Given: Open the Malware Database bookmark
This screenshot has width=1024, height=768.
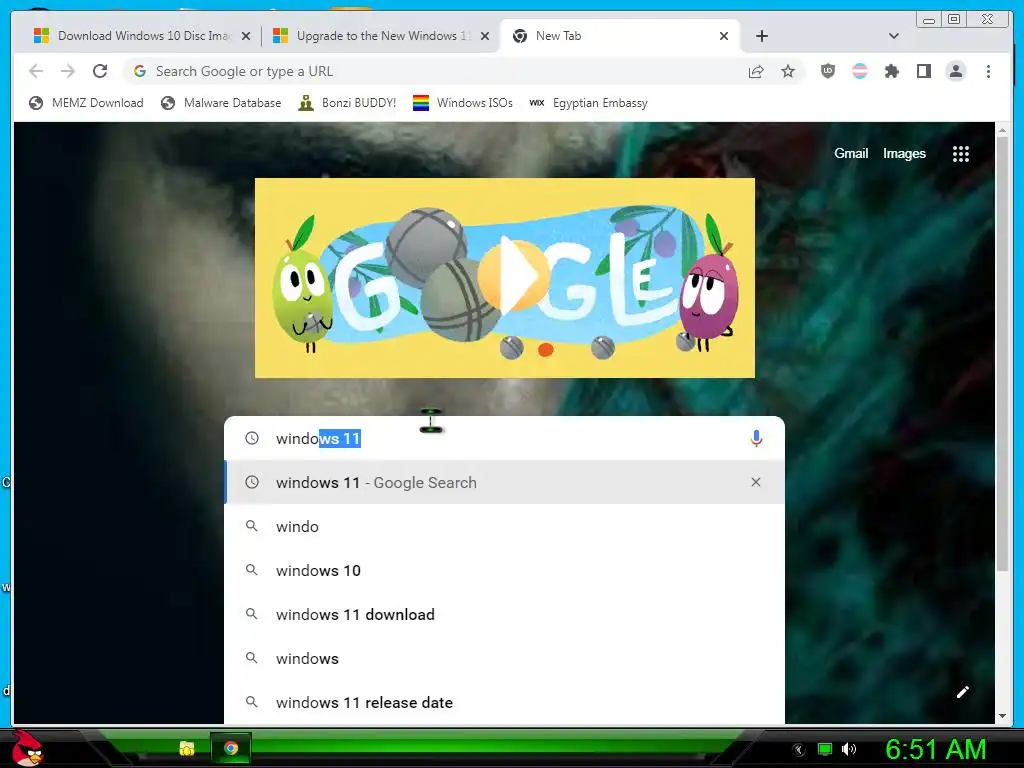Looking at the screenshot, I should 221,103.
